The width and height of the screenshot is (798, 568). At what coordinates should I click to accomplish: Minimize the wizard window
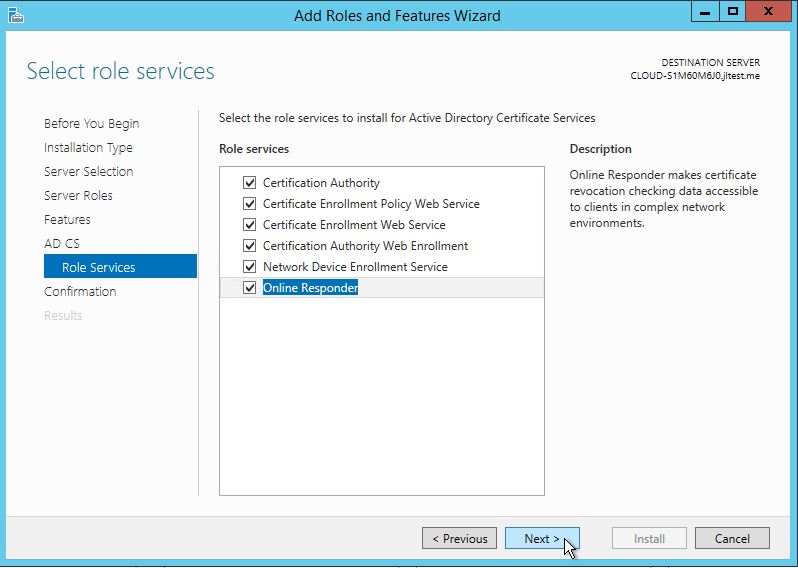pyautogui.click(x=705, y=11)
